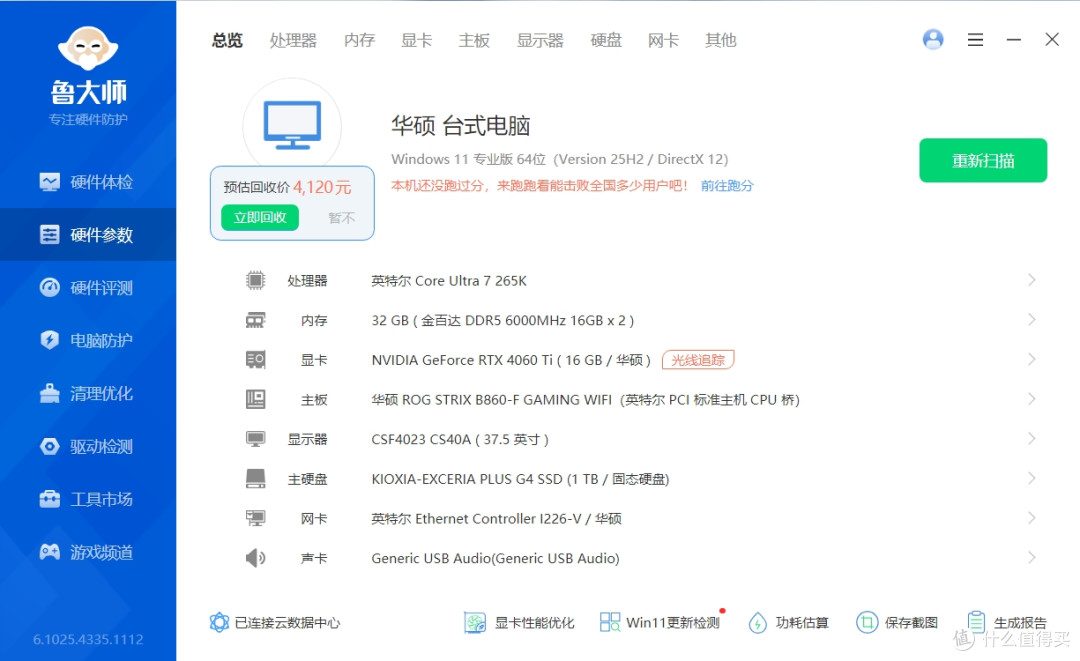Click the 华硕 台式电脑 title

(x=461, y=125)
